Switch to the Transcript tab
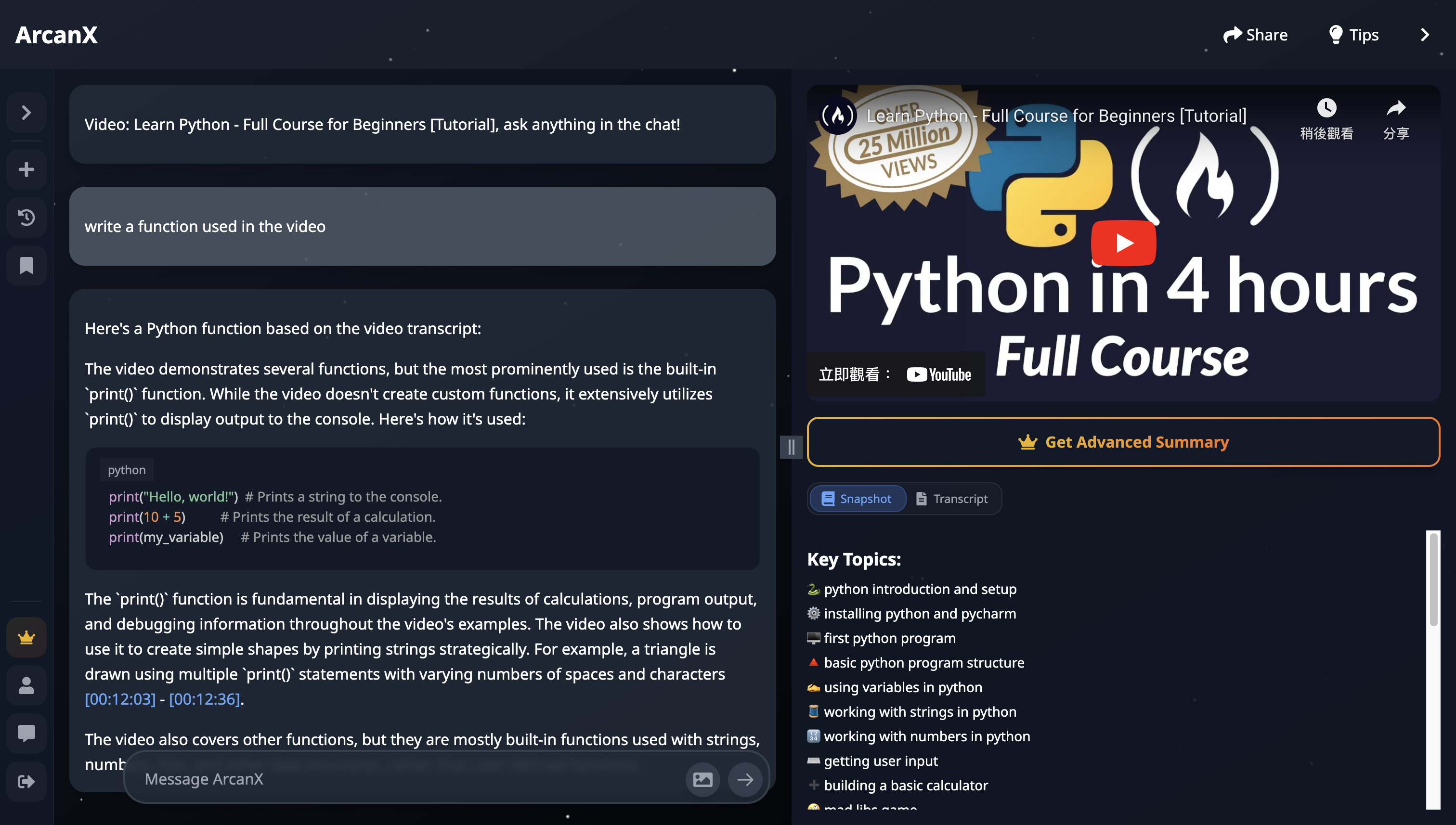Image resolution: width=1456 pixels, height=825 pixels. 951,499
